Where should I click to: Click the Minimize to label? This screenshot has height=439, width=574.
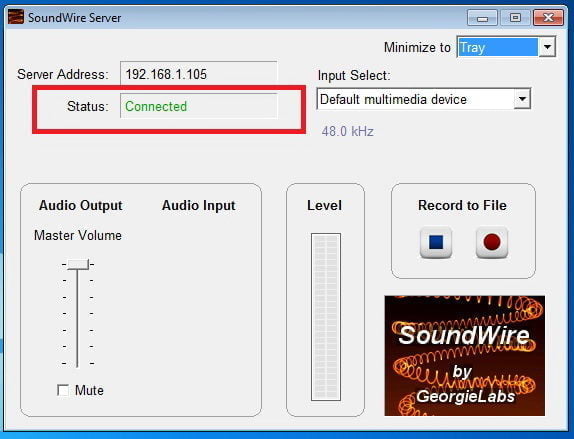417,47
